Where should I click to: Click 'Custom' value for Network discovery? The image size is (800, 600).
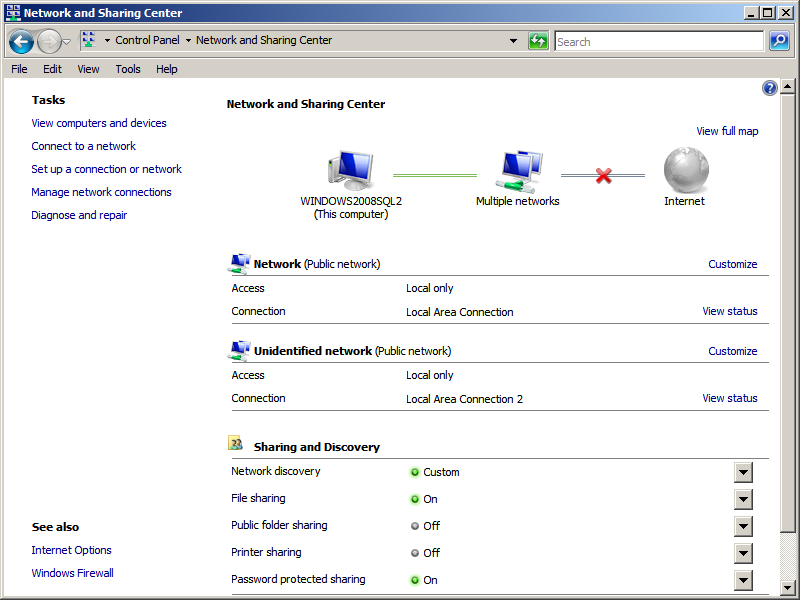tap(441, 472)
